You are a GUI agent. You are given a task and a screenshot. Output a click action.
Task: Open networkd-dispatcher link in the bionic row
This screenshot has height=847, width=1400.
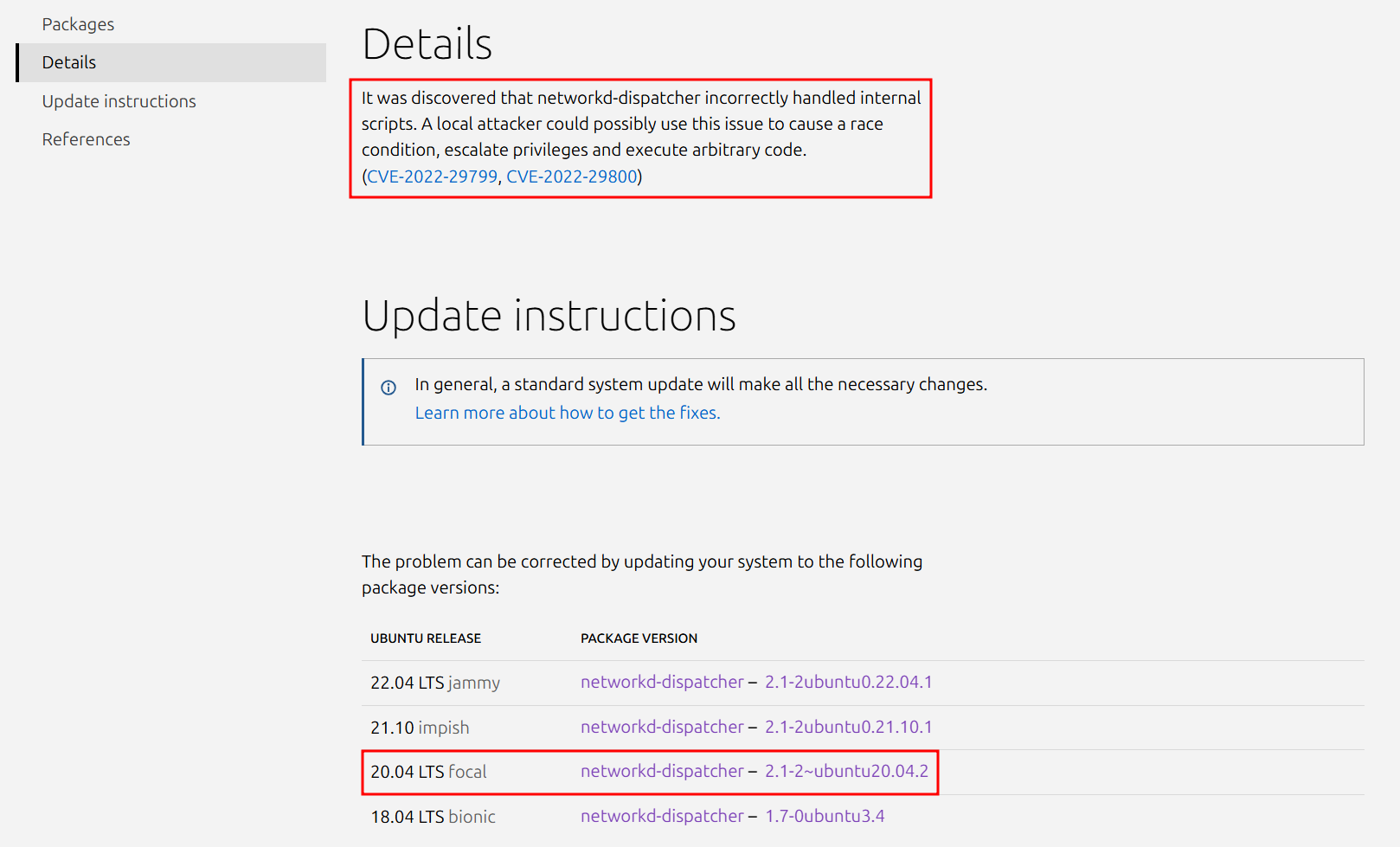(x=662, y=816)
